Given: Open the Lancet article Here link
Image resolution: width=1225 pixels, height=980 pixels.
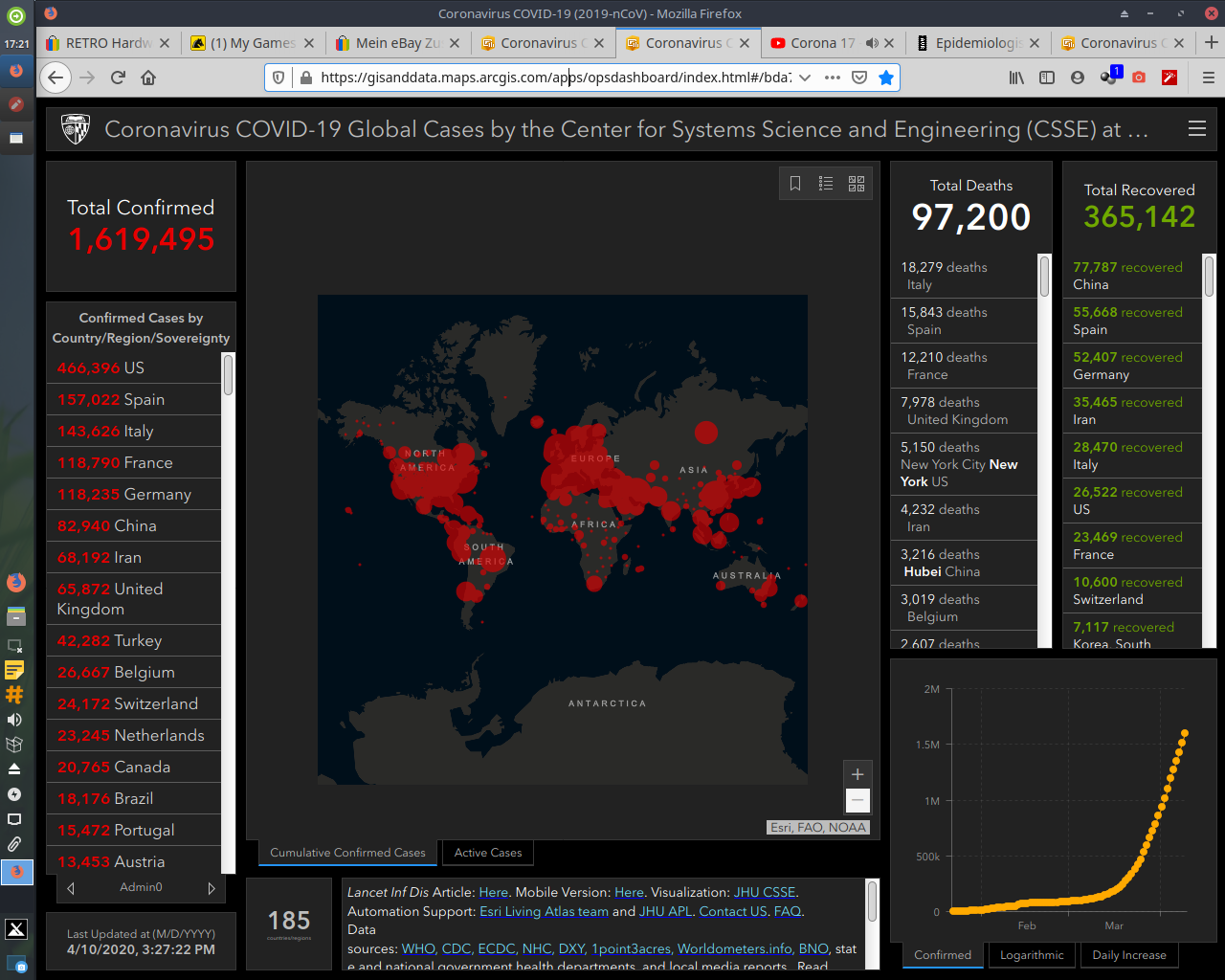Looking at the screenshot, I should click(x=494, y=892).
